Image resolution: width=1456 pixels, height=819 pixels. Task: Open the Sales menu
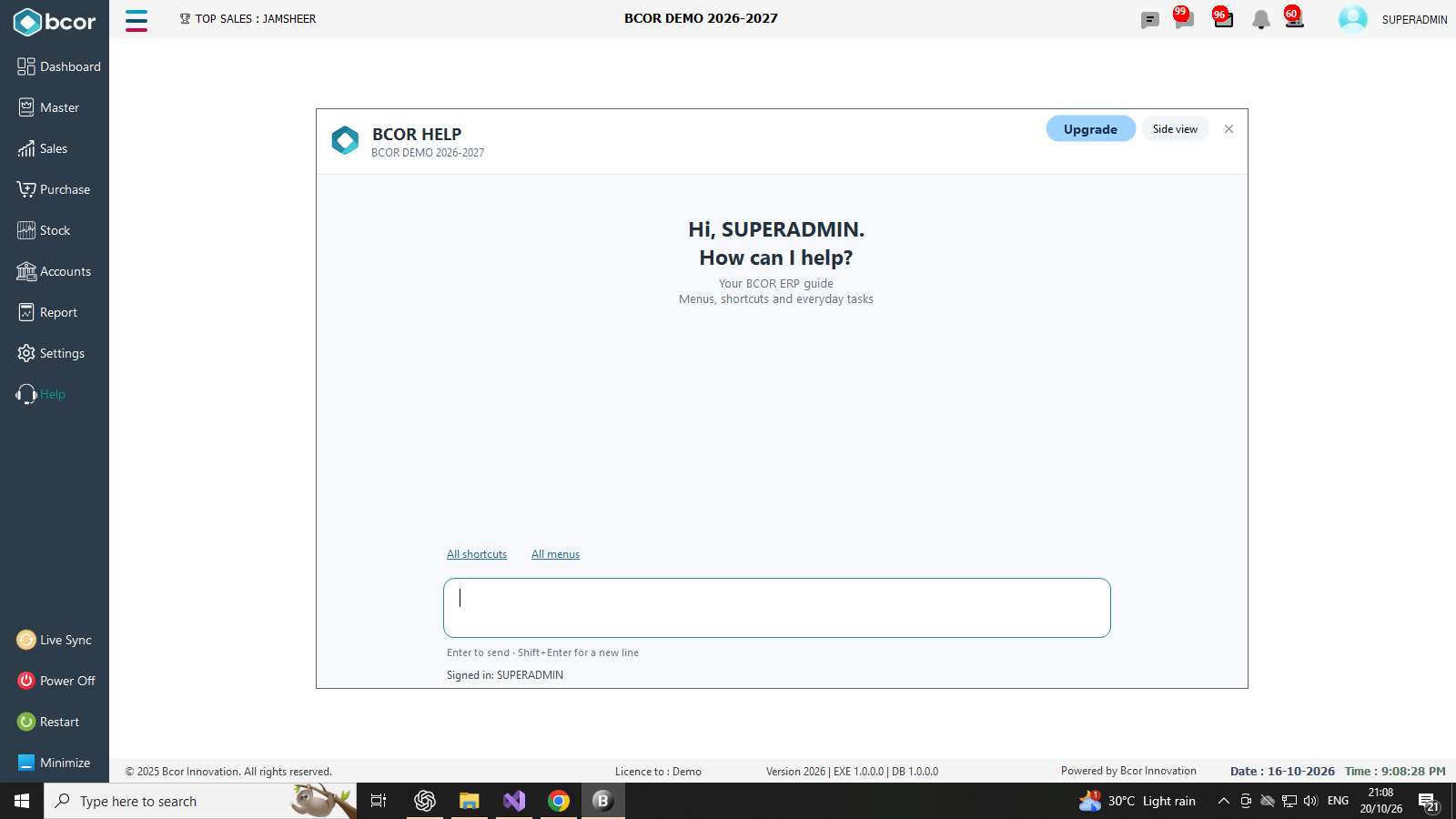[42, 148]
